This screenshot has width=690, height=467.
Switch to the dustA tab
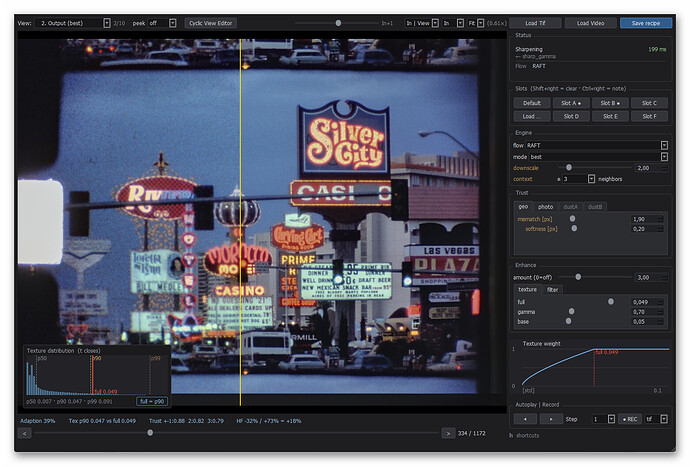tap(570, 206)
